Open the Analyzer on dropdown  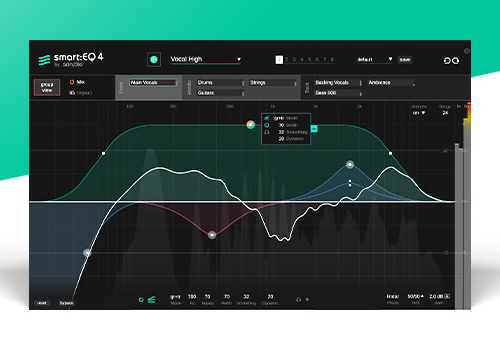tap(419, 113)
